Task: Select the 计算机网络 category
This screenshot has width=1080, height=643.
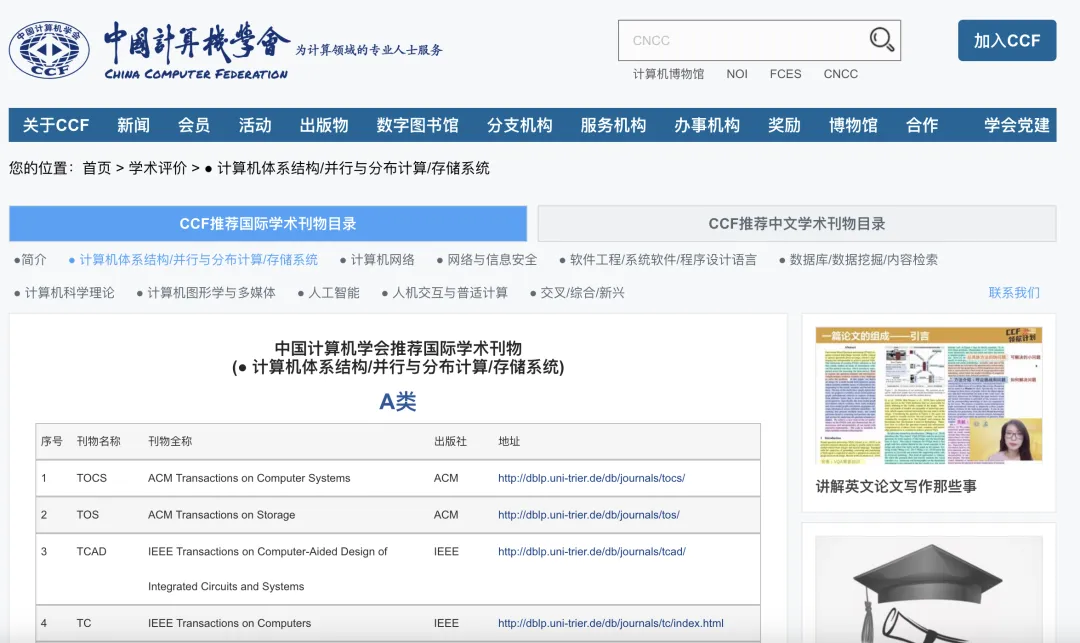Action: 382,260
